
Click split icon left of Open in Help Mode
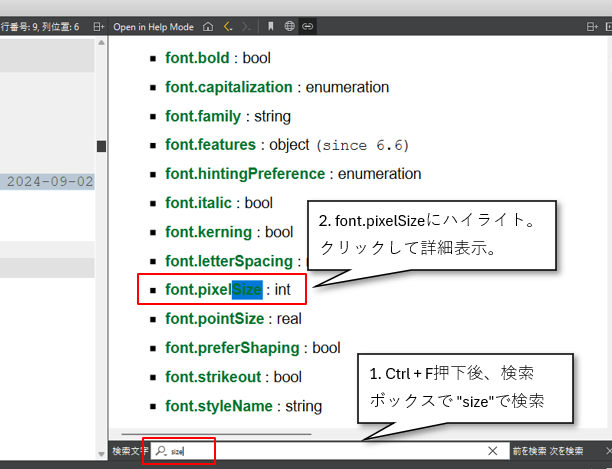pyautogui.click(x=98, y=26)
